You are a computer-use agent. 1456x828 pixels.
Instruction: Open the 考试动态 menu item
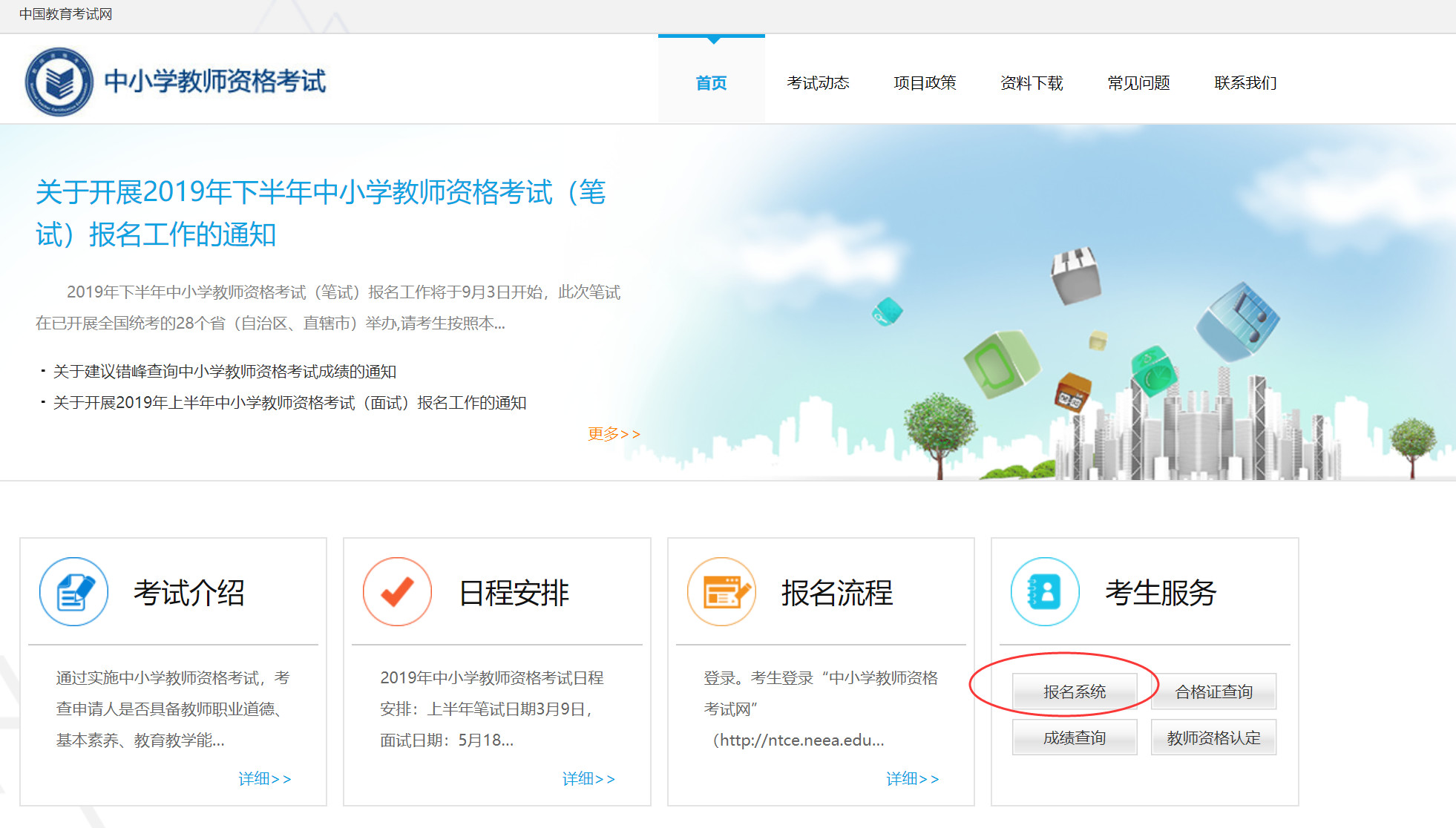[x=818, y=83]
